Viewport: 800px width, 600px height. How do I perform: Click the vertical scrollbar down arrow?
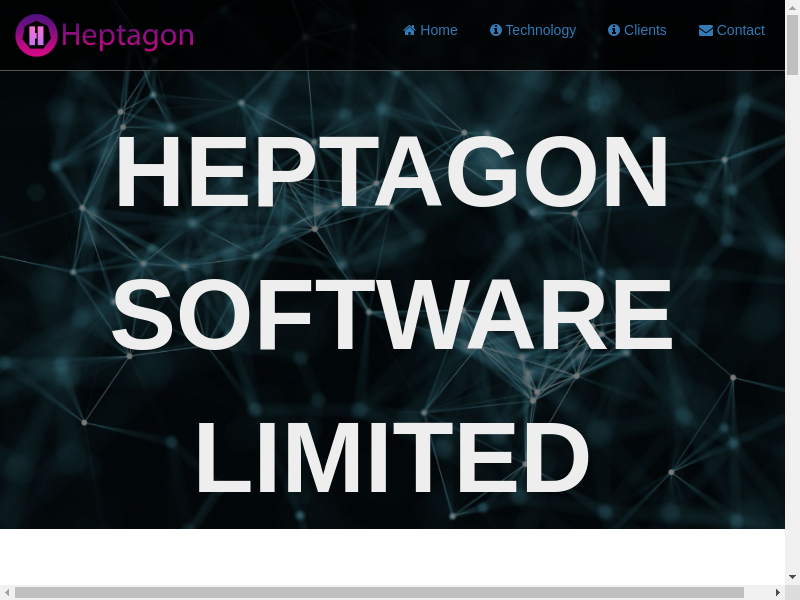click(x=792, y=577)
